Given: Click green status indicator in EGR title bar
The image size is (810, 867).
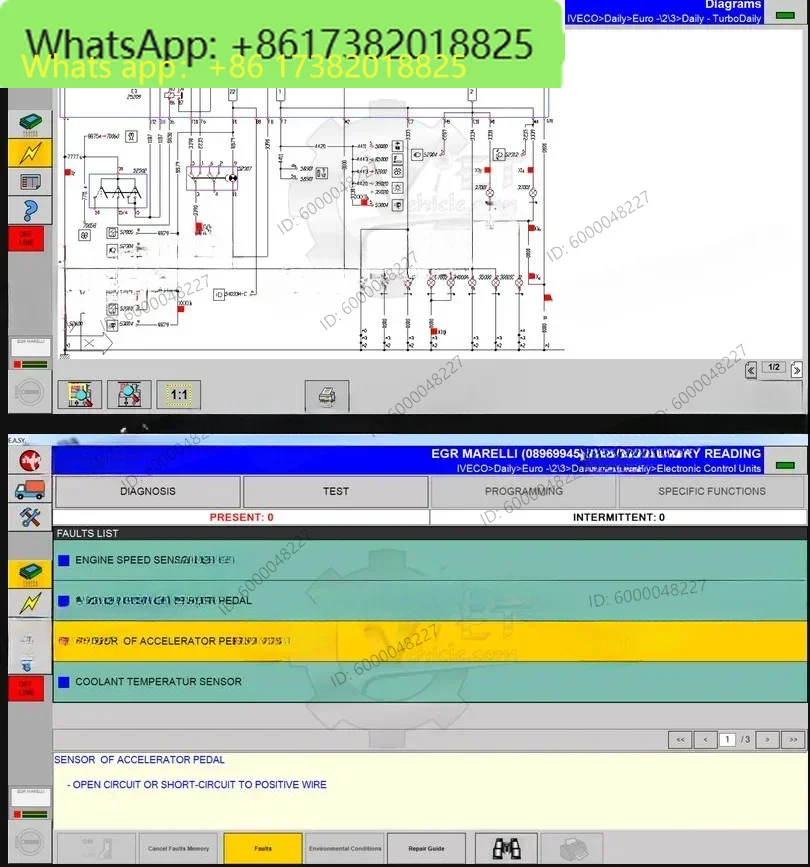Looking at the screenshot, I should coord(785,465).
